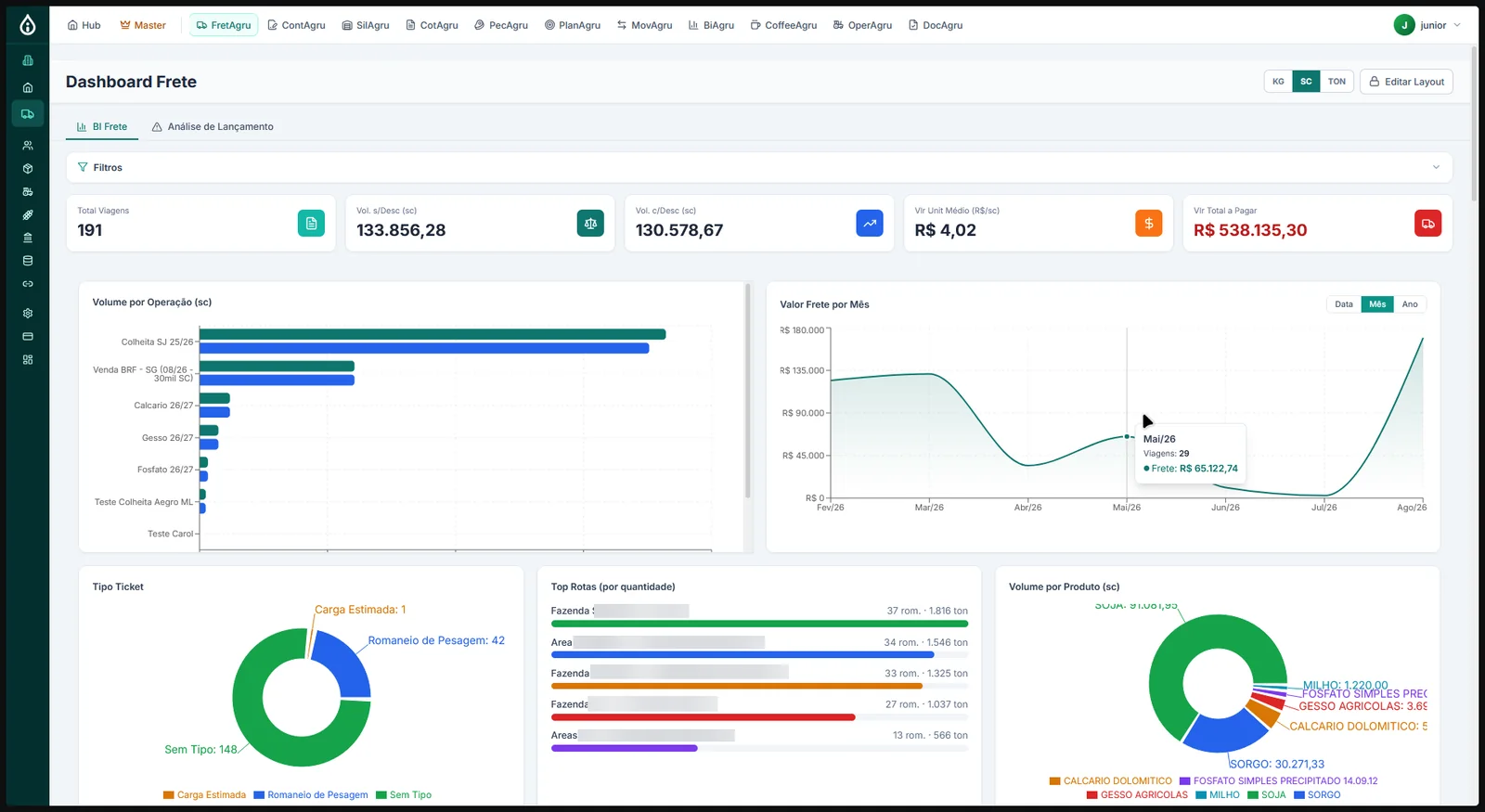This screenshot has height=812, width=1485.
Task: Click the card icon in sidebar
Action: (28, 336)
